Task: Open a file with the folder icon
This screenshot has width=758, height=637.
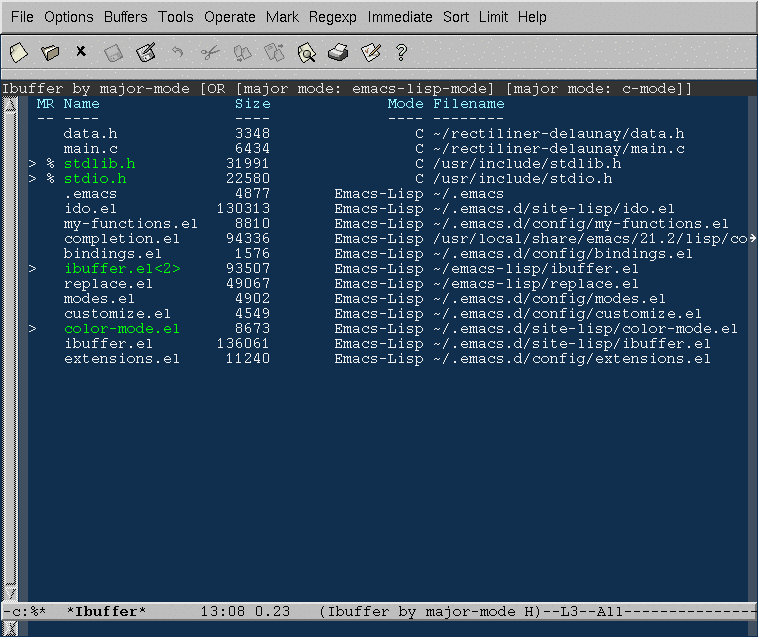Action: point(50,52)
